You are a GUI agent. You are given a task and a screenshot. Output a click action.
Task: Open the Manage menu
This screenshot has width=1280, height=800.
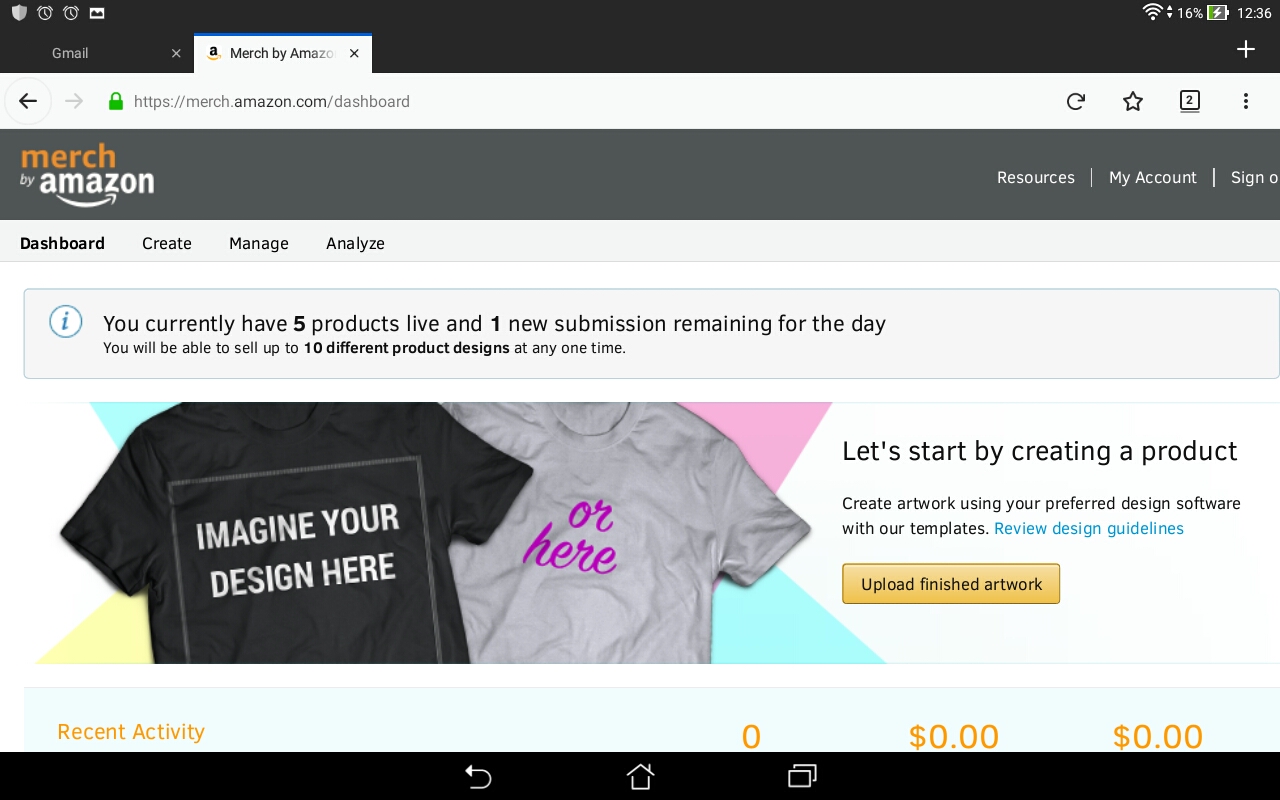point(259,243)
